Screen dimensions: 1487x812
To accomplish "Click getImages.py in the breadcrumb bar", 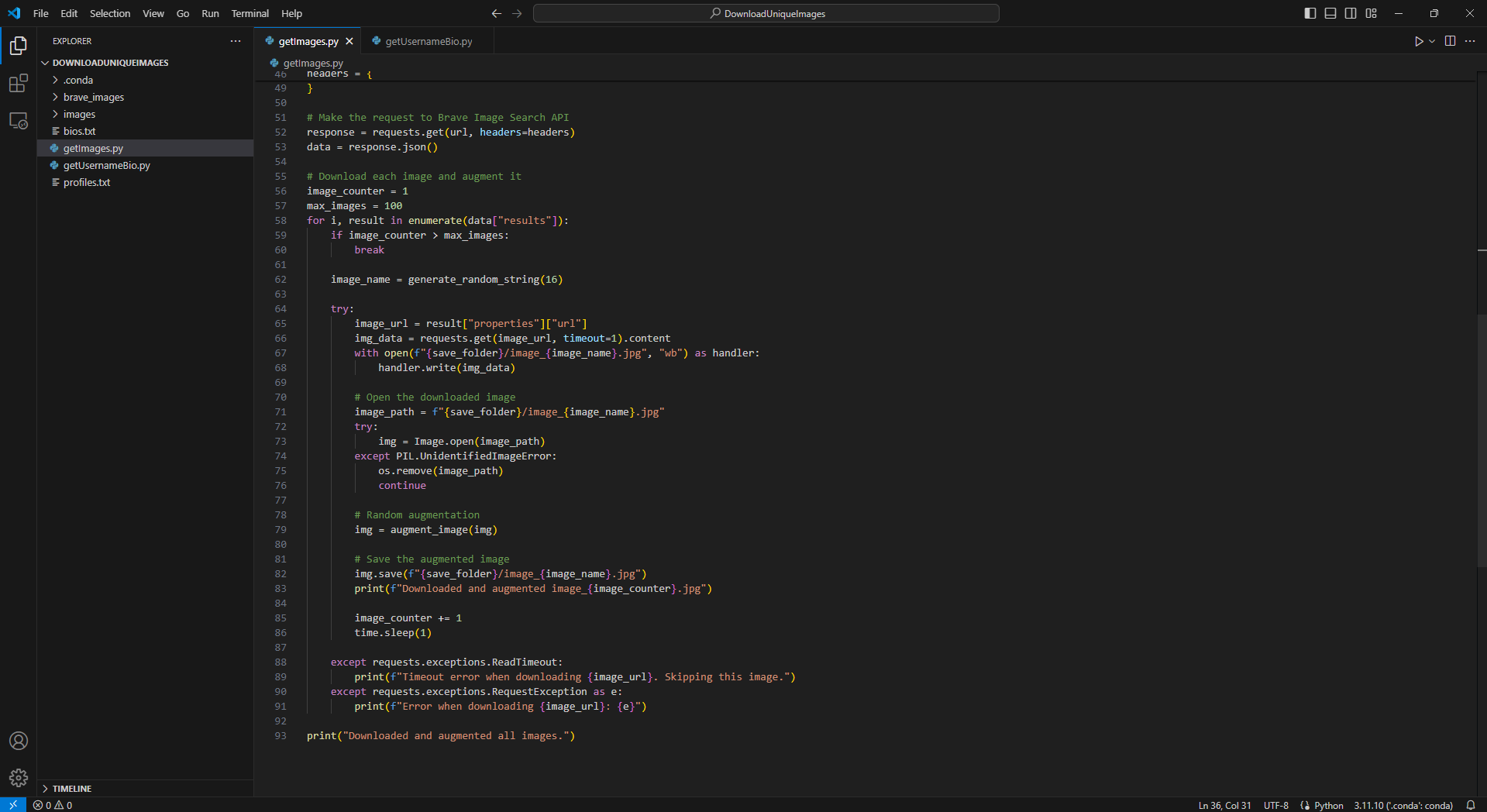I will tap(313, 63).
